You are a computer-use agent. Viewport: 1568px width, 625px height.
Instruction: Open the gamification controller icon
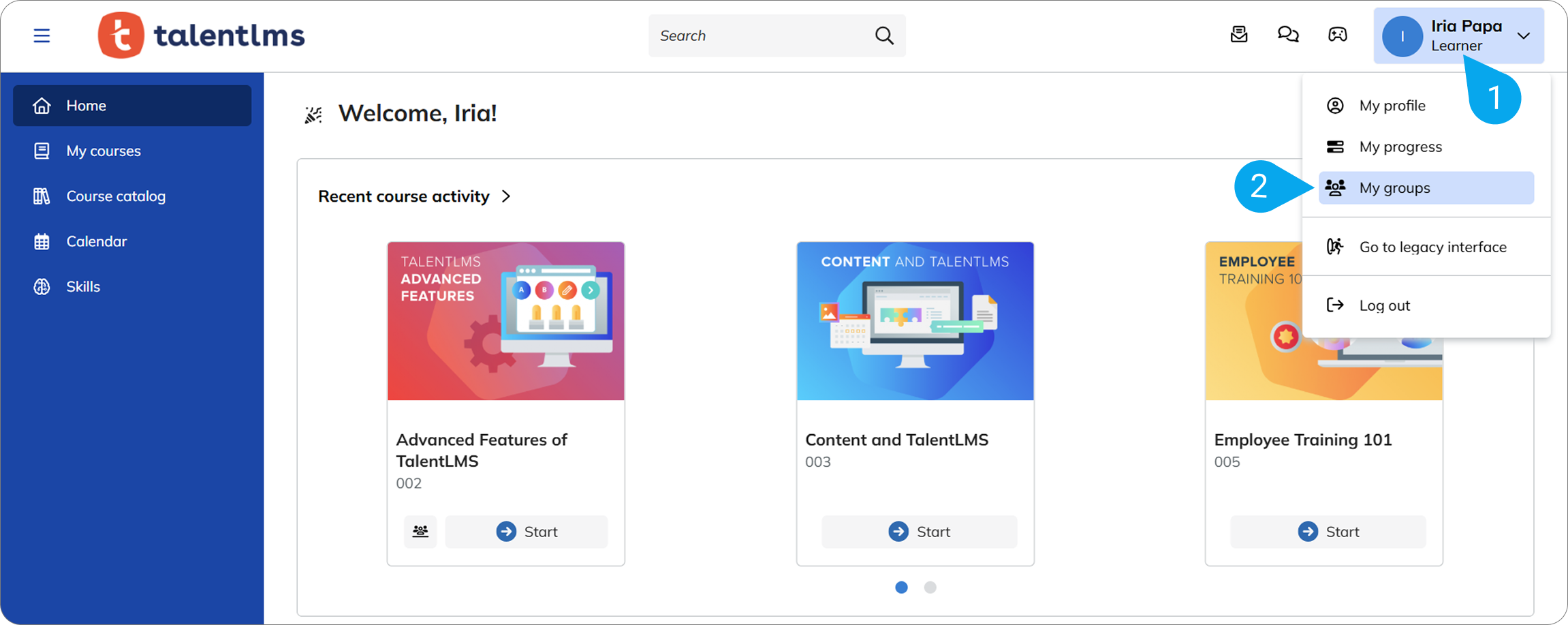click(1337, 34)
